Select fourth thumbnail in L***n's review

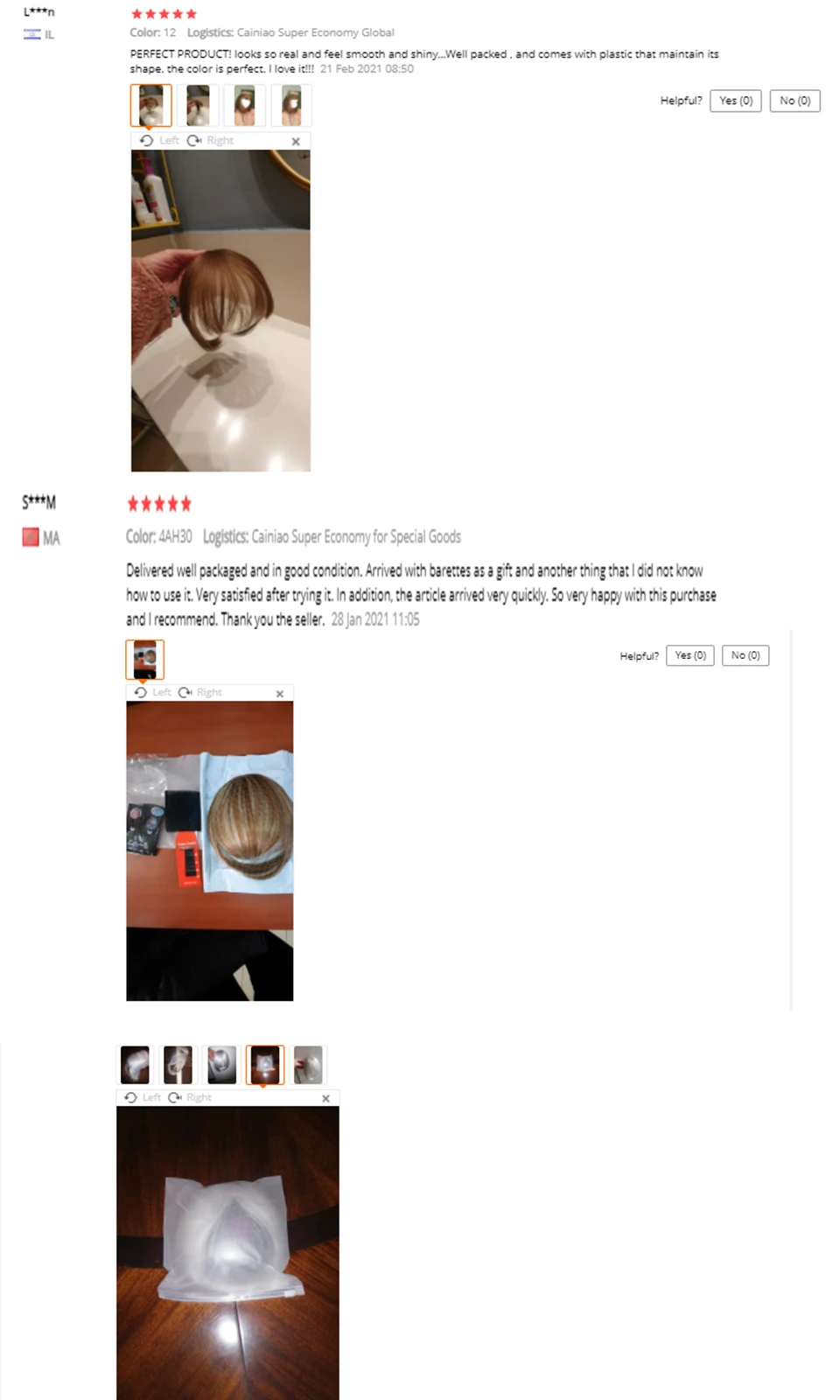[x=291, y=106]
